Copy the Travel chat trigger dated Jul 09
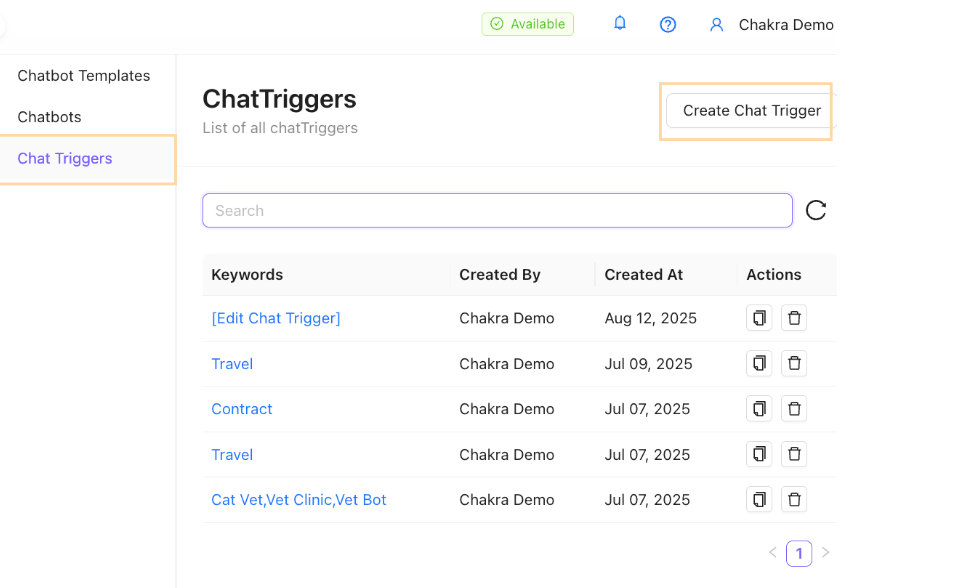The image size is (966, 588). 758,363
